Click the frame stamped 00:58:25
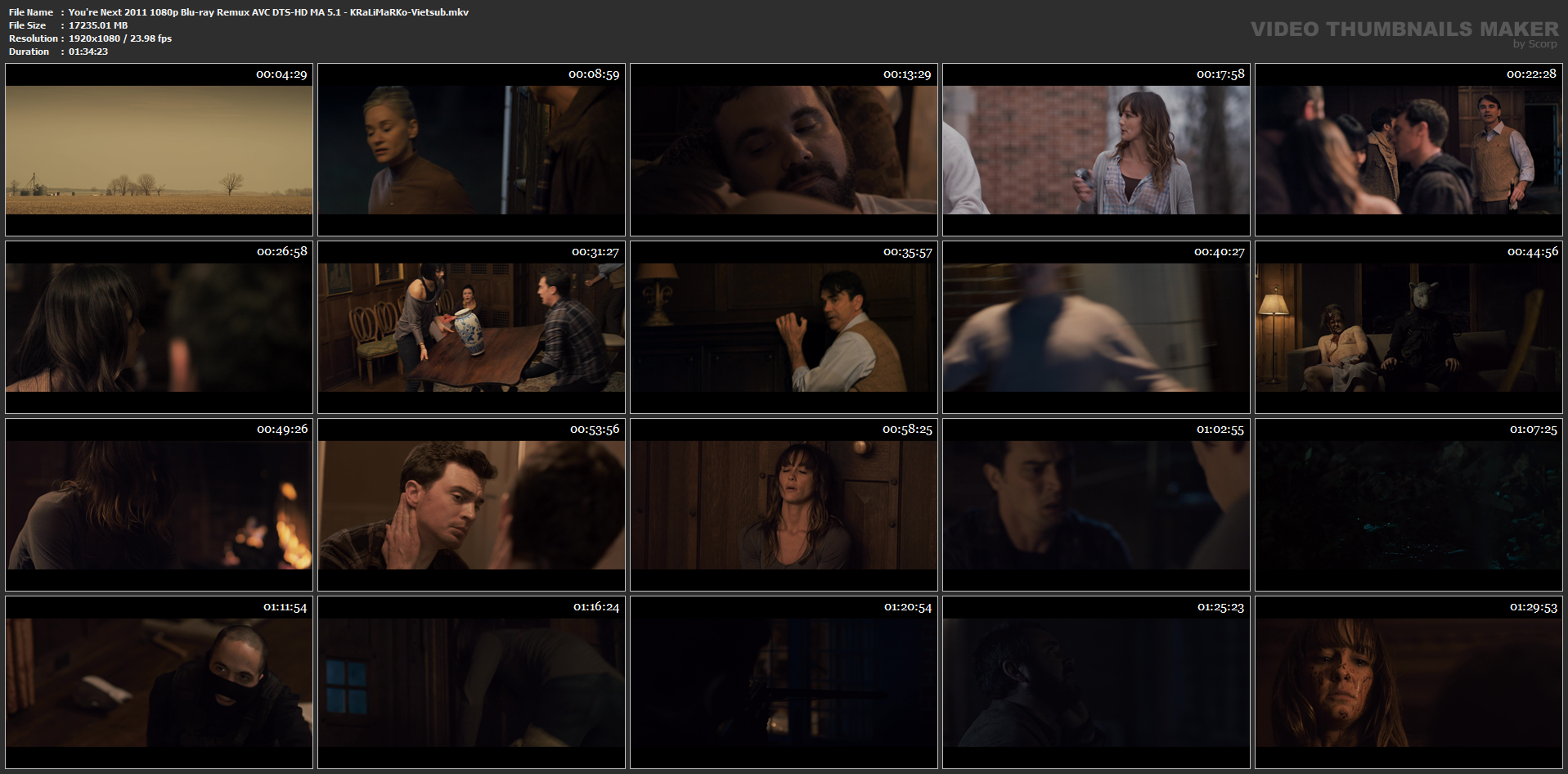 tap(784, 505)
